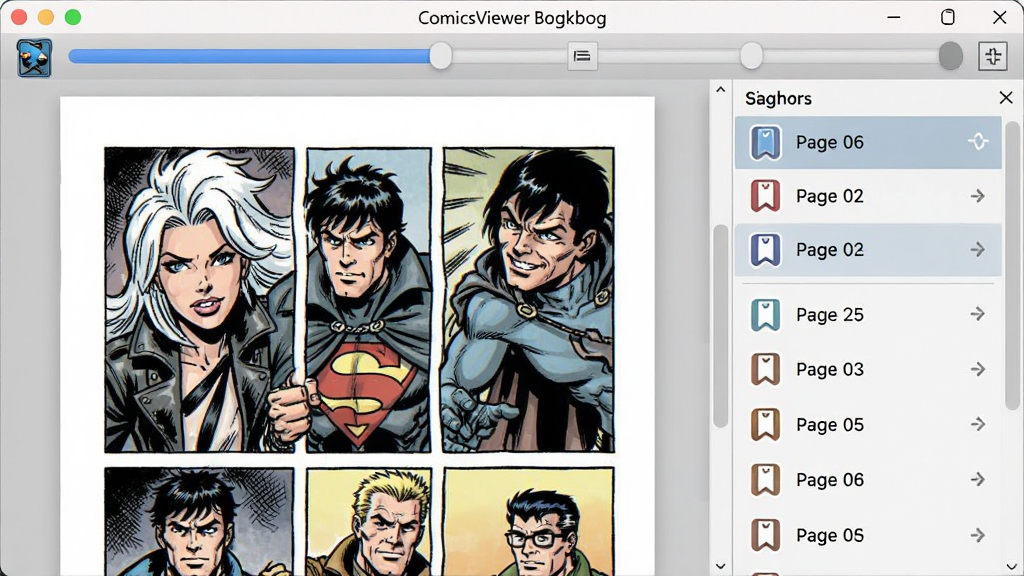1024x576 pixels.
Task: Click the Saghors panel title
Action: (778, 99)
